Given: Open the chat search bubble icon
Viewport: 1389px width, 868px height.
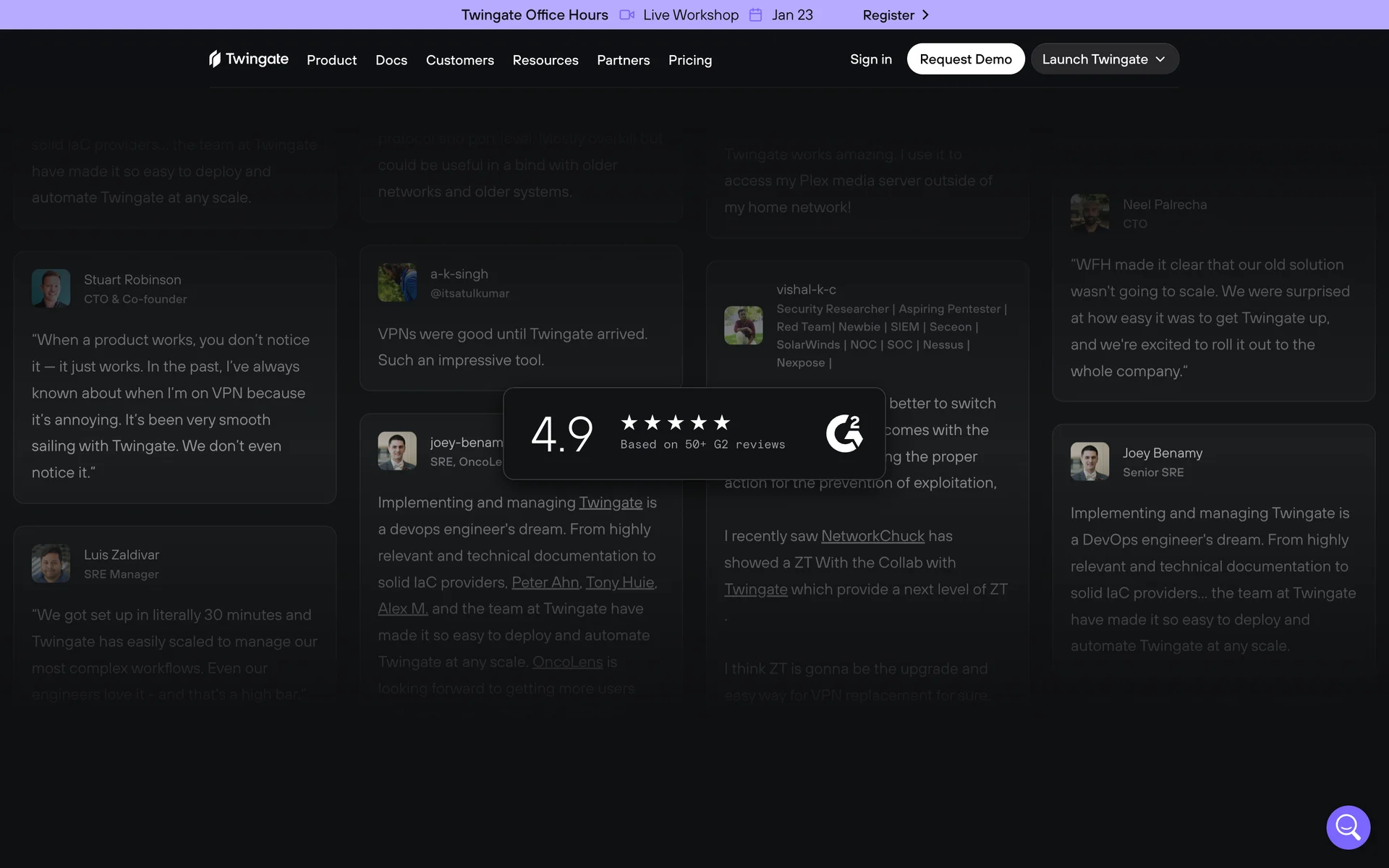Looking at the screenshot, I should [1348, 827].
